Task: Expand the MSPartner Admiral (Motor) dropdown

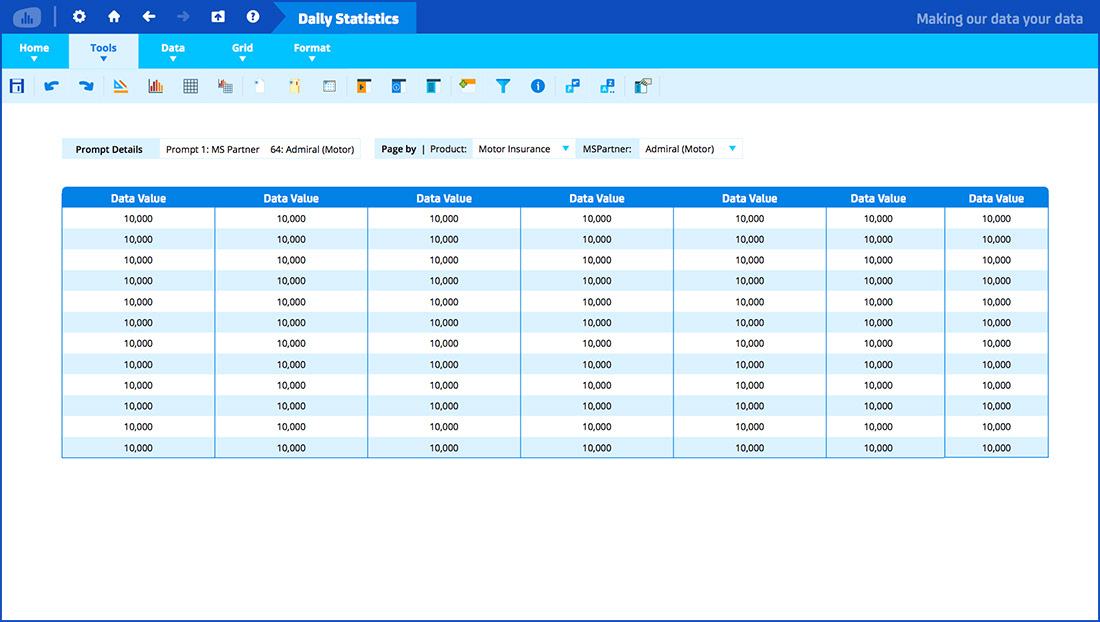Action: click(x=732, y=149)
